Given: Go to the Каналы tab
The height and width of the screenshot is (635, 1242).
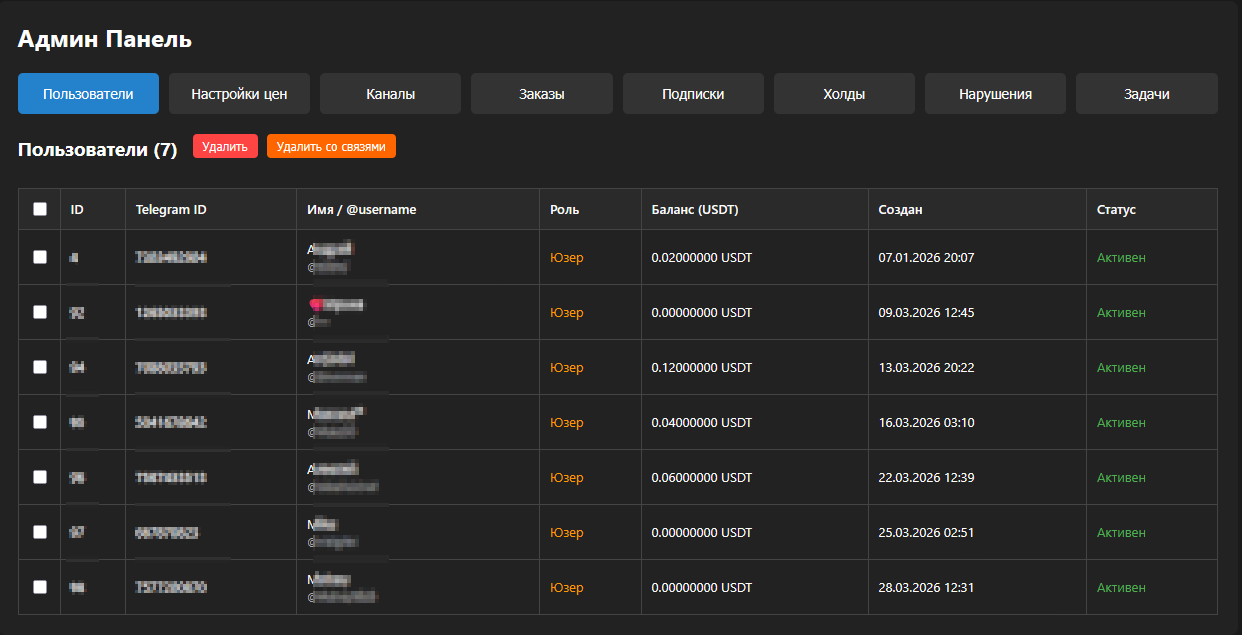Looking at the screenshot, I should click(390, 94).
